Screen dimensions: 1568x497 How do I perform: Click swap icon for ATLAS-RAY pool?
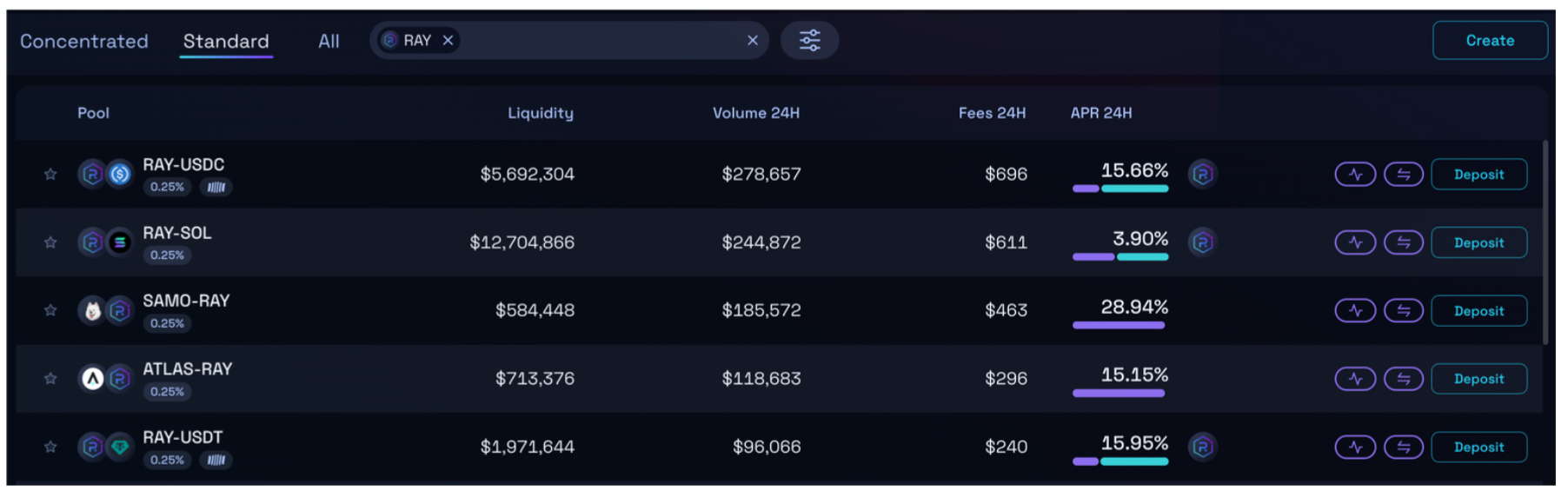point(1403,379)
